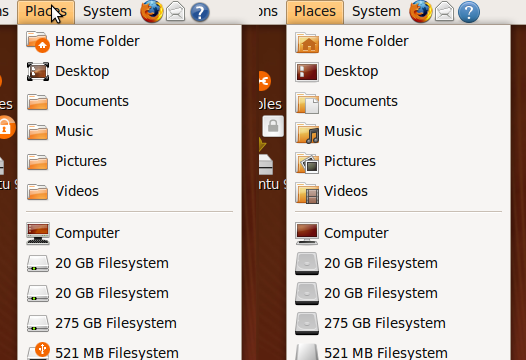The image size is (526, 360).
Task: Choose Documents label in left menu
Action: 92,101
